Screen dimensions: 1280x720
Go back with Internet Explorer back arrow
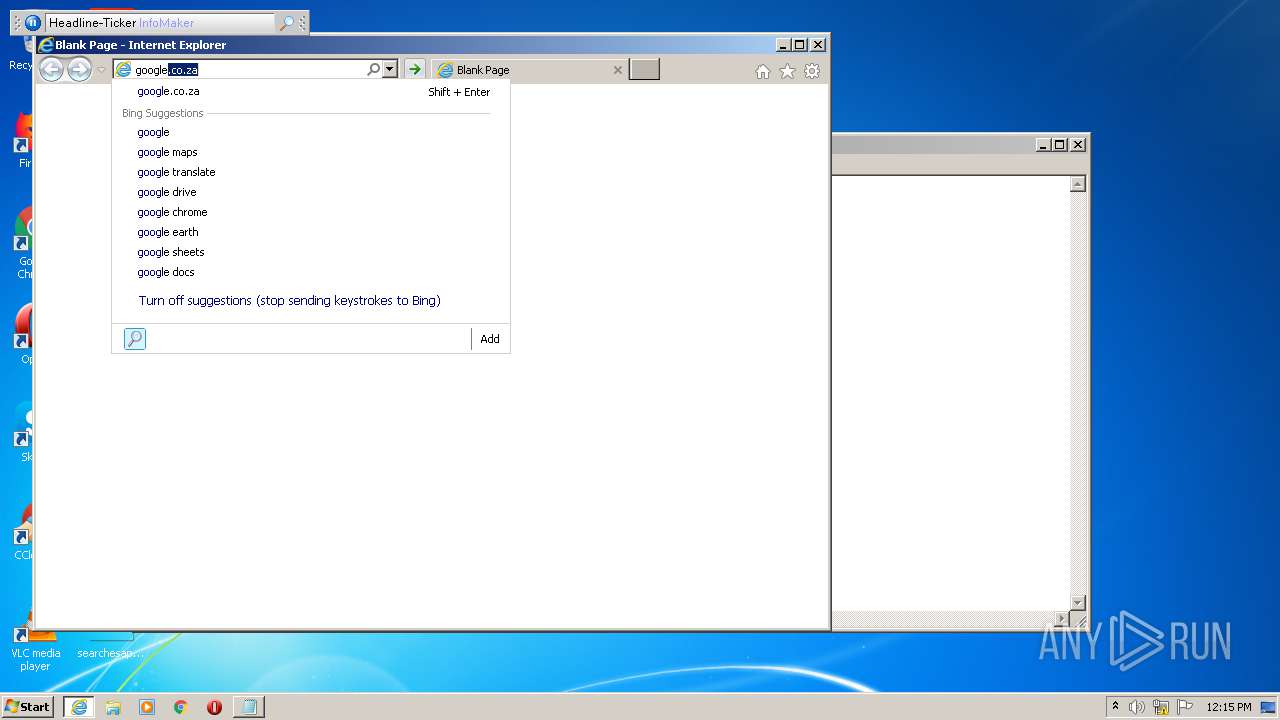point(51,69)
